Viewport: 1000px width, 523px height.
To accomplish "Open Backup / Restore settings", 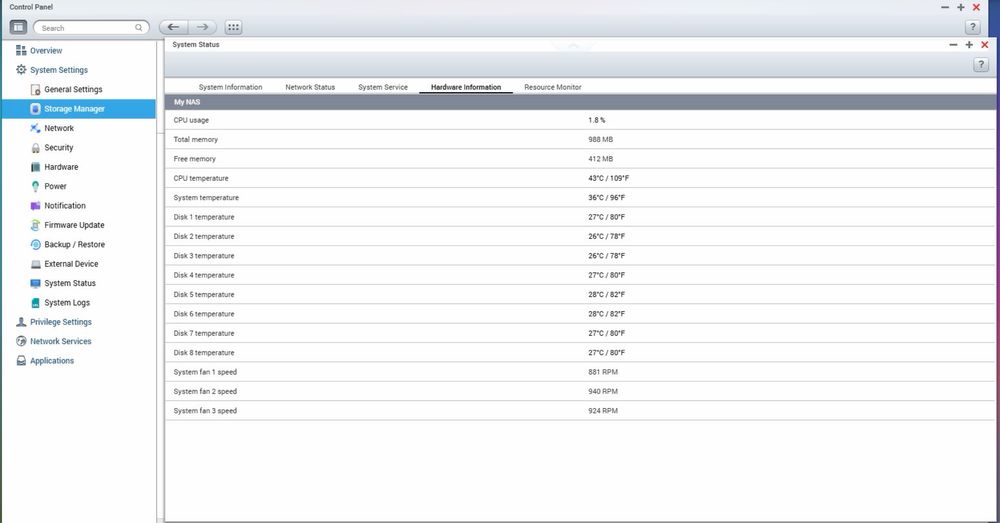I will (75, 244).
